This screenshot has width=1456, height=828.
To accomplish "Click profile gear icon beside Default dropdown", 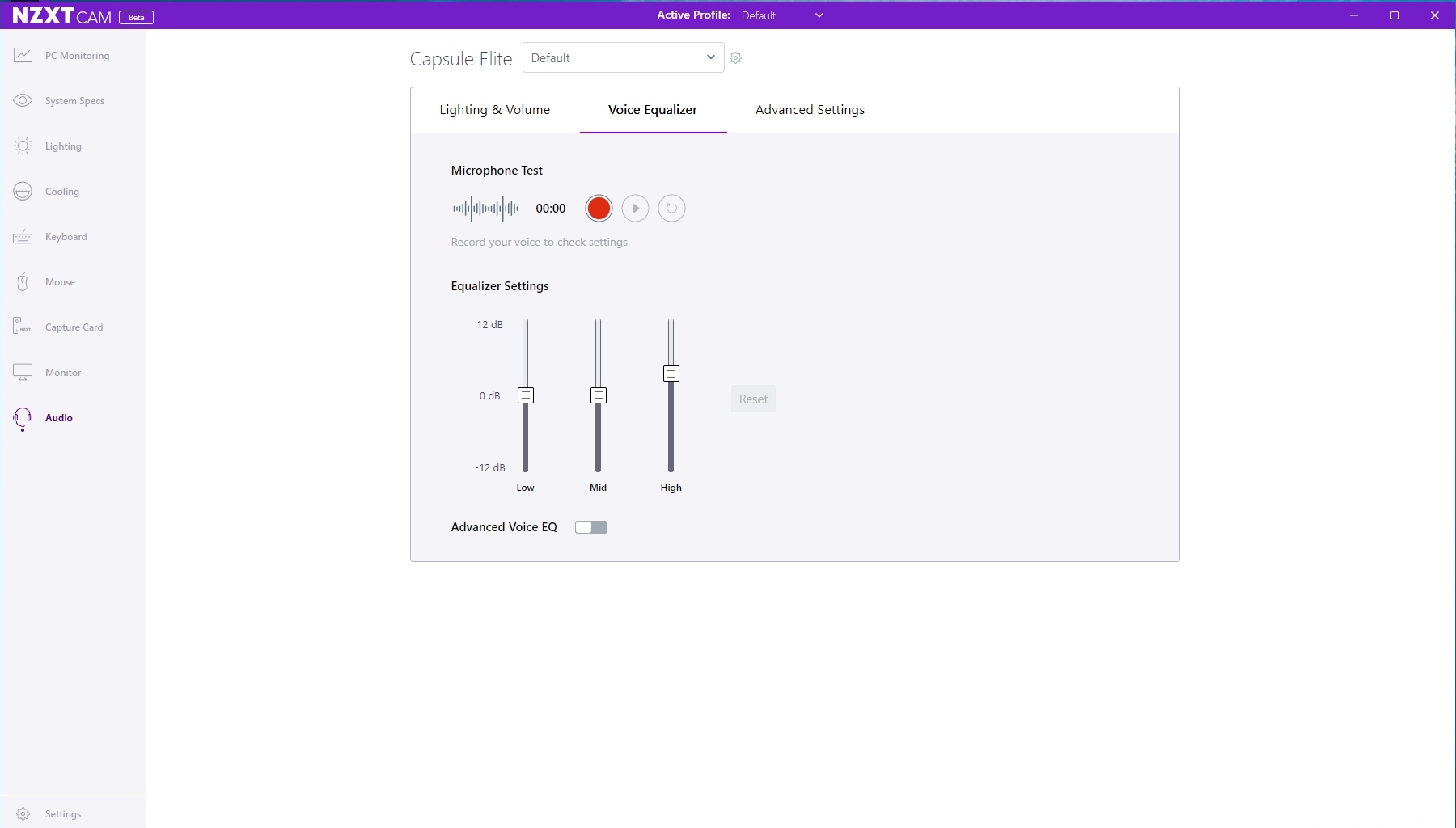I will (x=735, y=58).
